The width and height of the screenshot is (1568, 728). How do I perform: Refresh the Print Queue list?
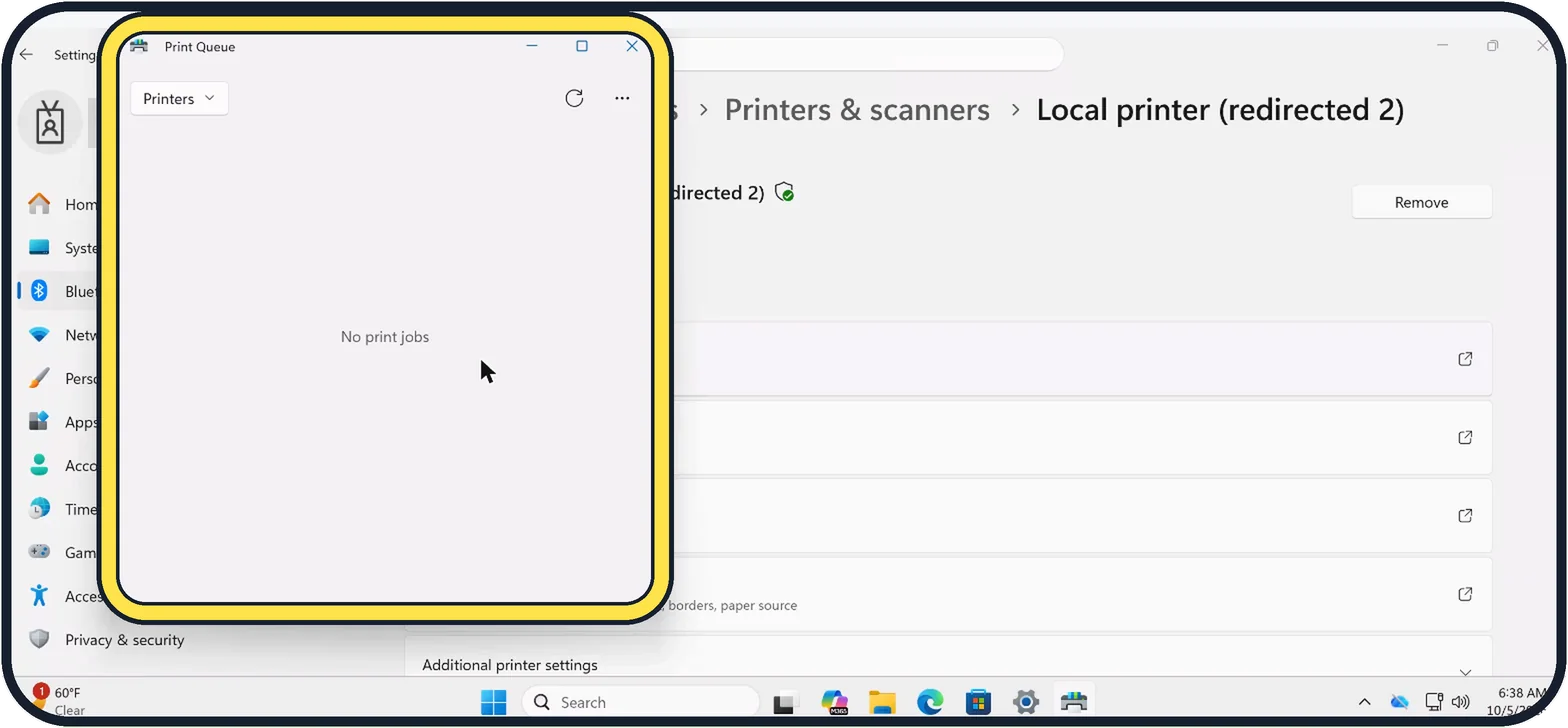click(574, 98)
